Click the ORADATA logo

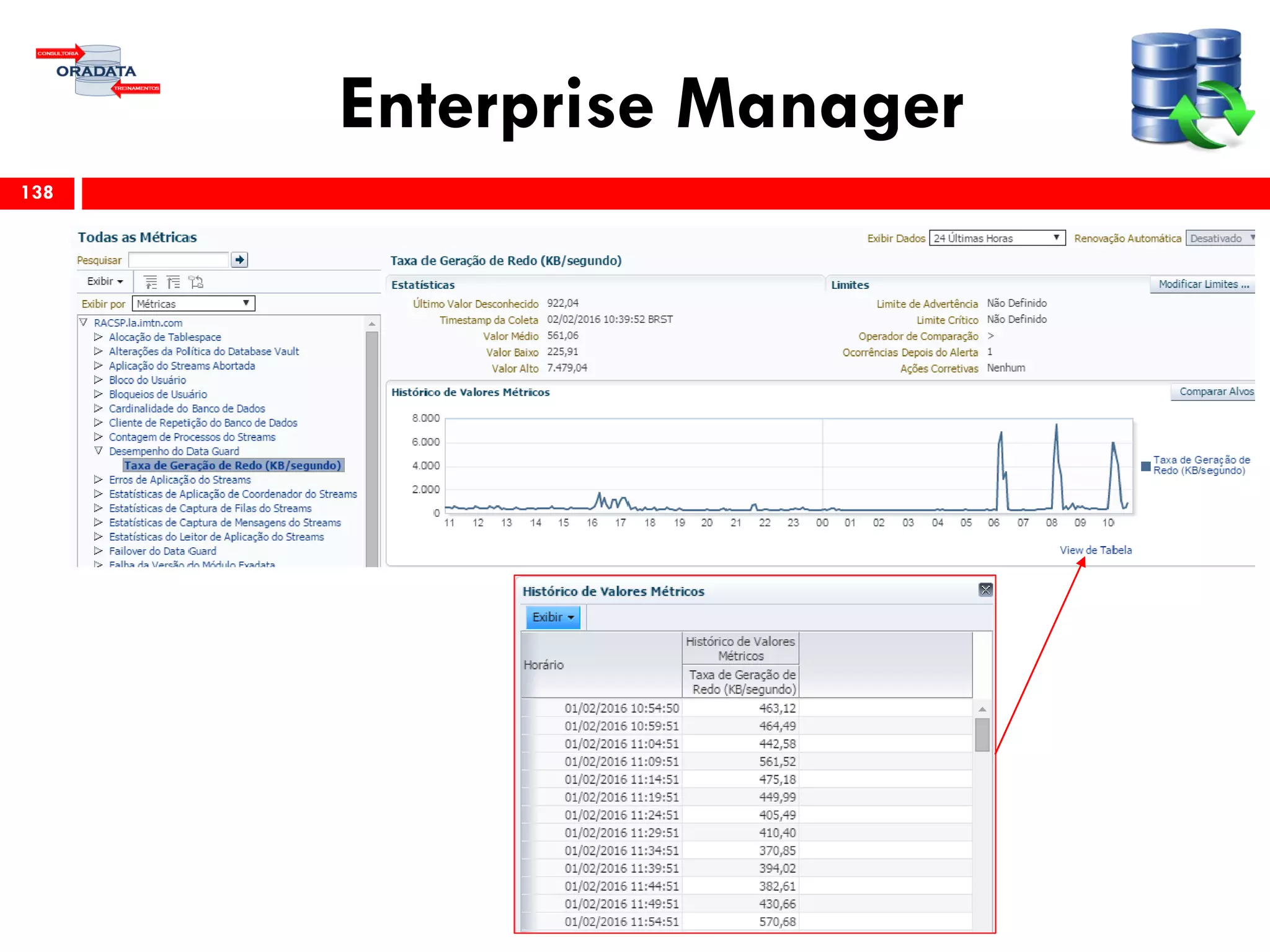[98, 71]
